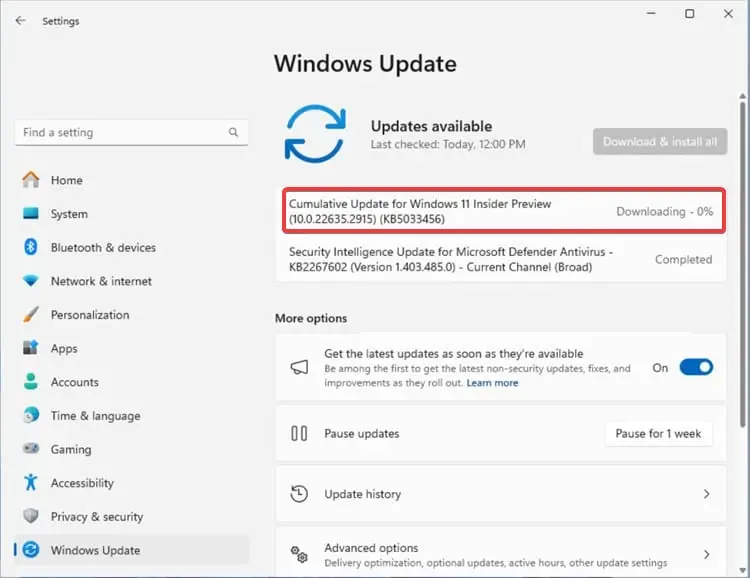The image size is (750, 578).
Task: Select Windows Update in the sidebar
Action: coord(131,550)
